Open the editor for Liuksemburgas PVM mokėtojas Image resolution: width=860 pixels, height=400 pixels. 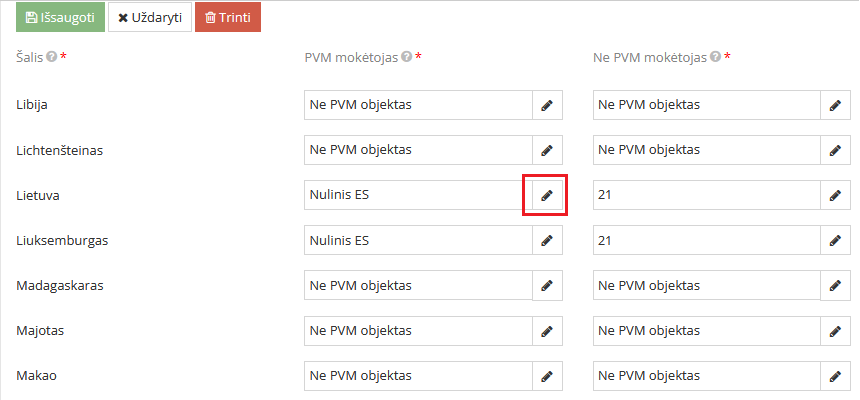[546, 240]
